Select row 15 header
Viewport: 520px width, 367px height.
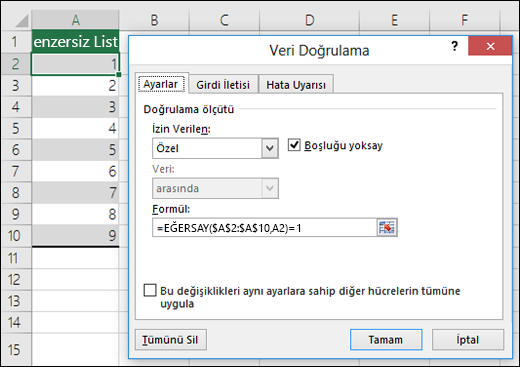[x=16, y=349]
